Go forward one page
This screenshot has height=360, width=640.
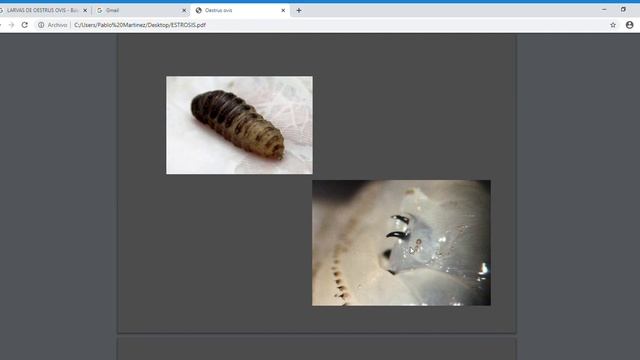click(x=11, y=25)
